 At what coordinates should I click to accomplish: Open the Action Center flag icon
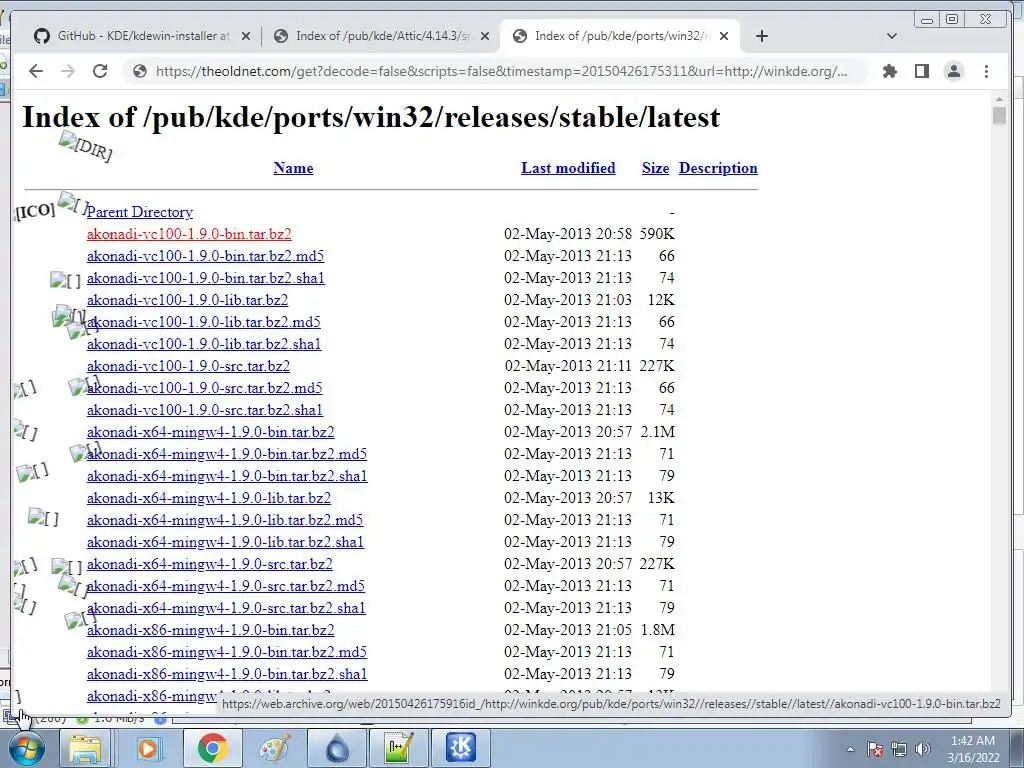pyautogui.click(x=875, y=750)
